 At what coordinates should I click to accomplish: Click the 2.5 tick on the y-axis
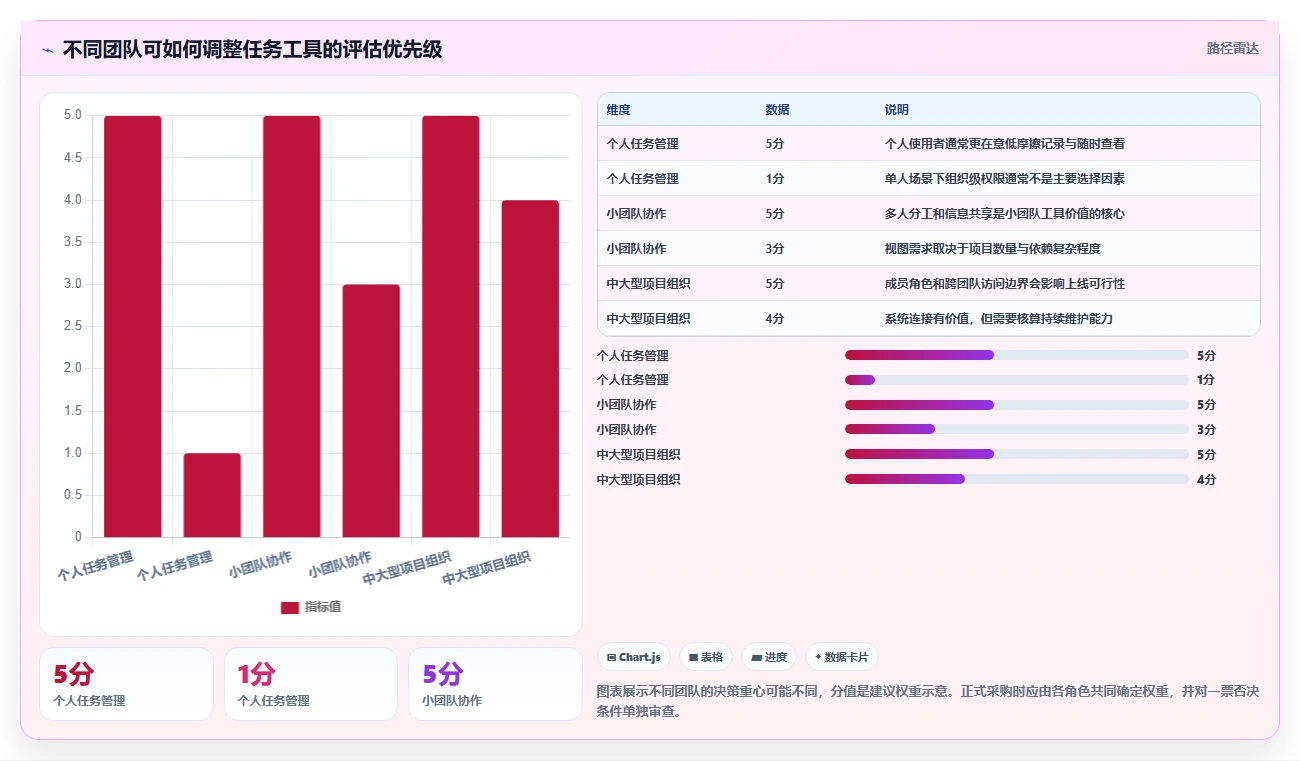pos(73,327)
